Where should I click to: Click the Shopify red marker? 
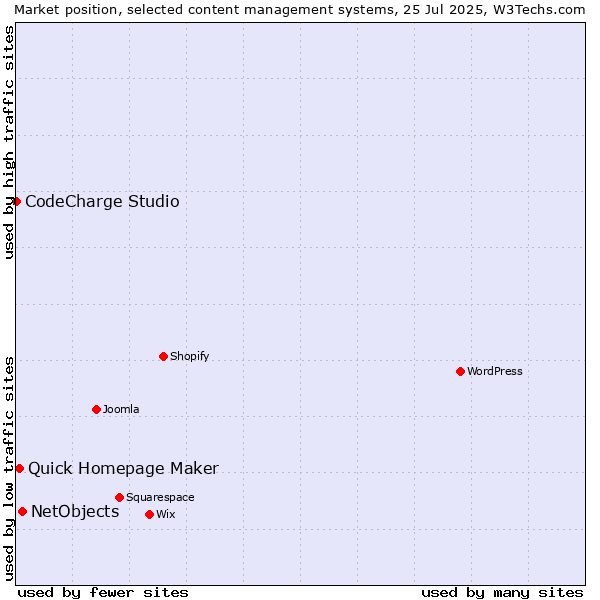click(x=163, y=356)
